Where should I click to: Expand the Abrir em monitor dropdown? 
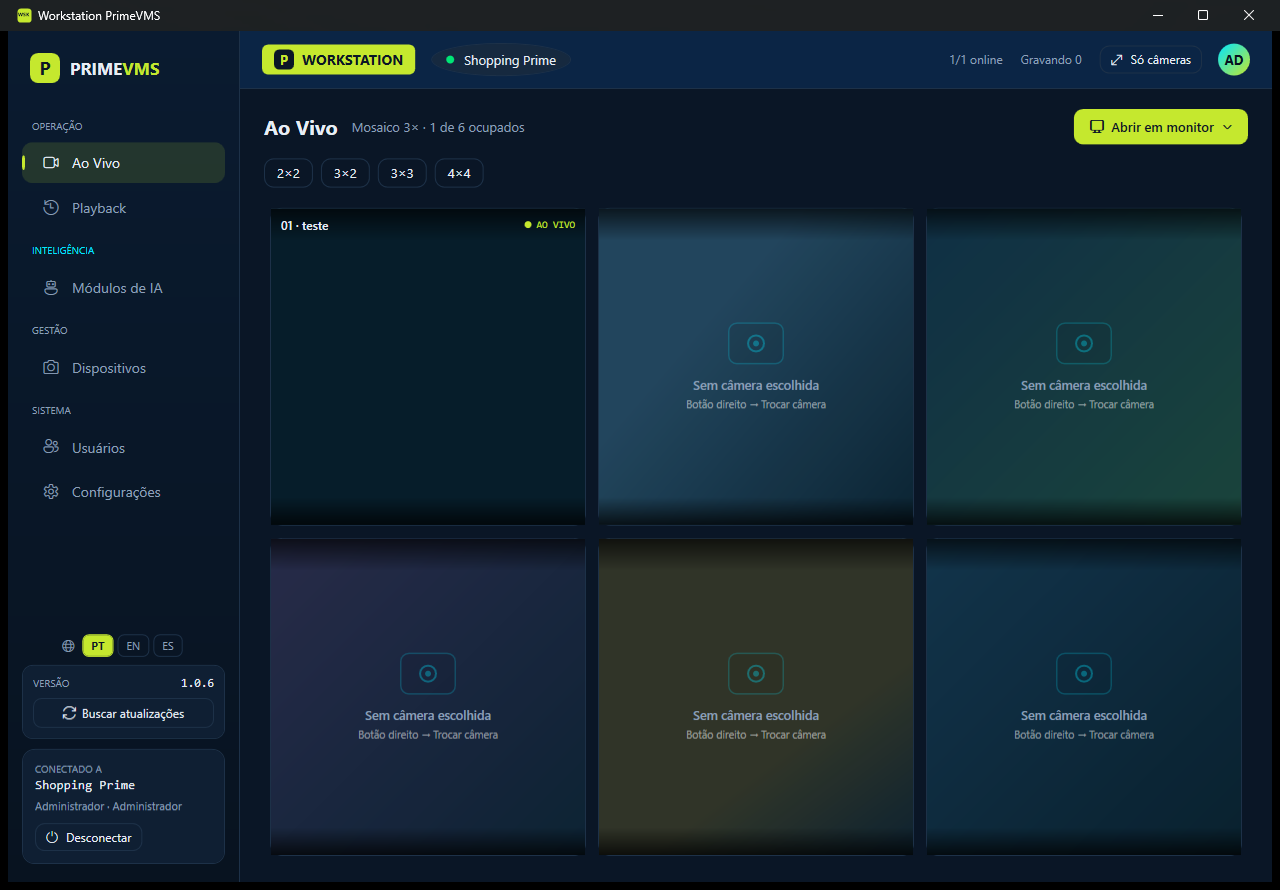pos(1161,127)
